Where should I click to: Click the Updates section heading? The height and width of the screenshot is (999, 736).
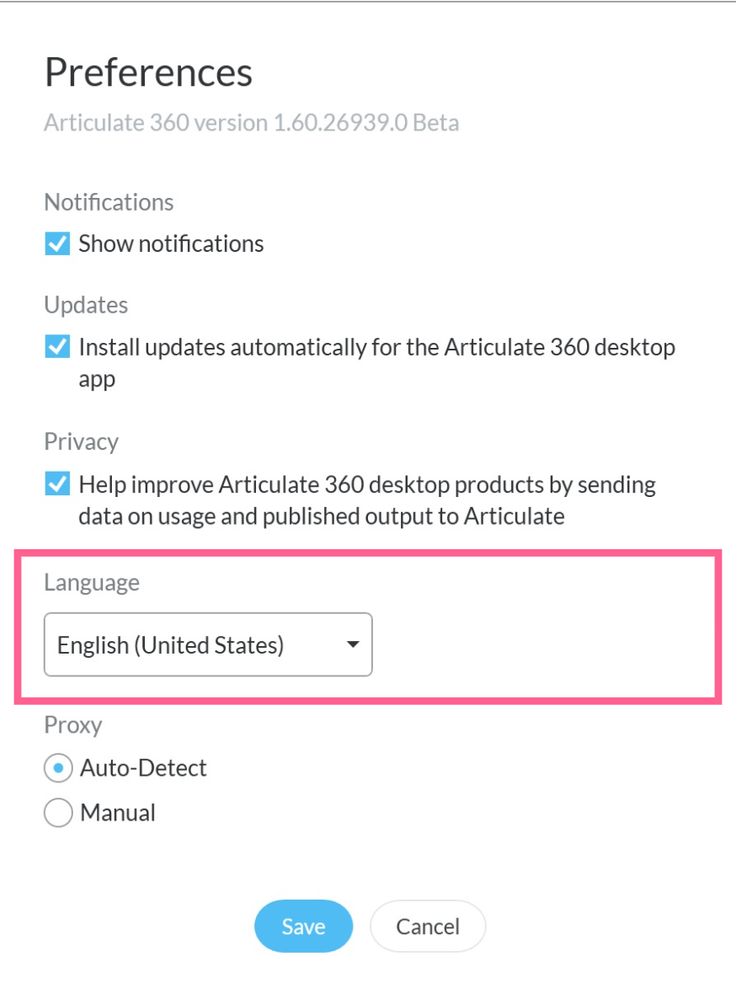tap(86, 305)
